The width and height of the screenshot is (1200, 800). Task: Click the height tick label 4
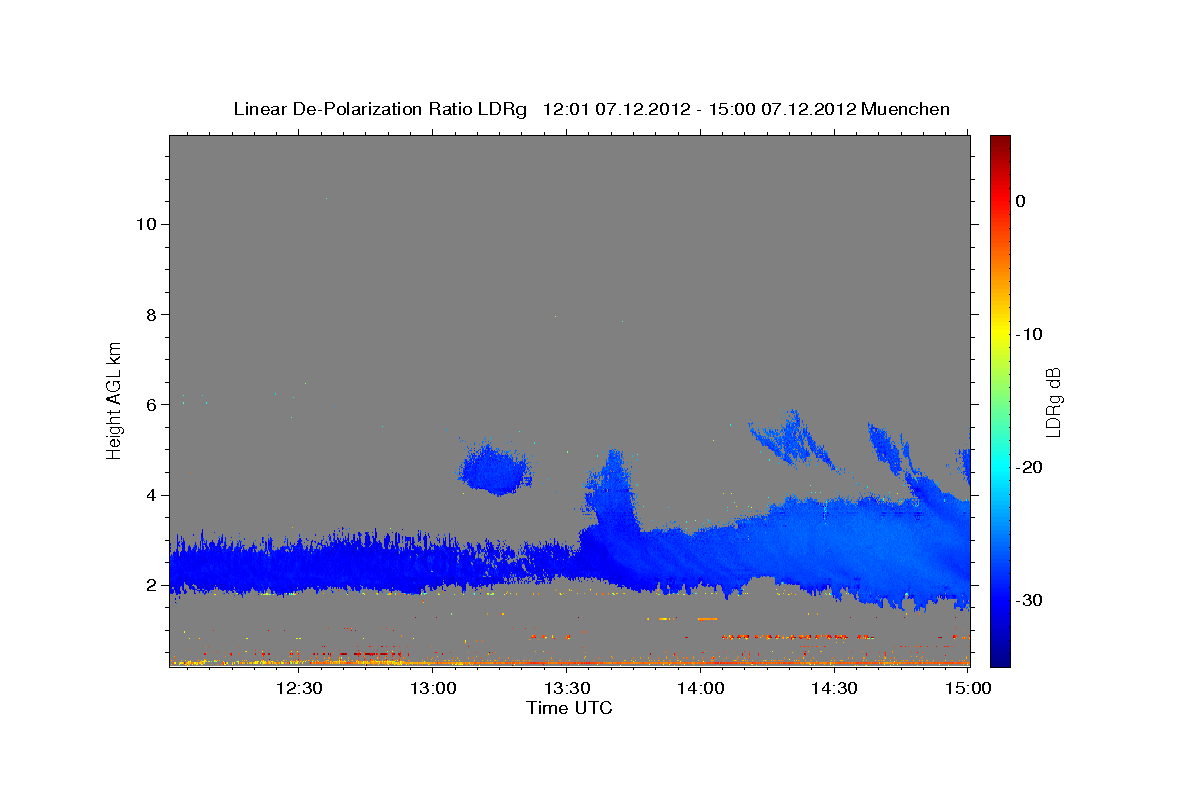coord(152,495)
